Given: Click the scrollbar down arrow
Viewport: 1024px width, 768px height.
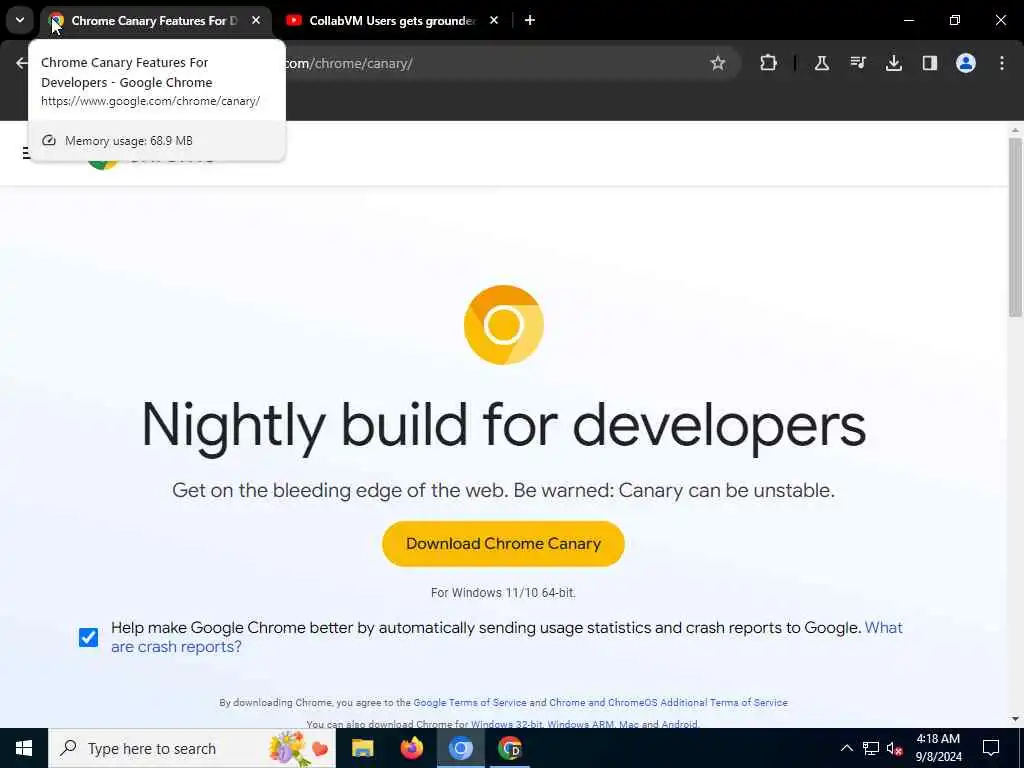Looking at the screenshot, I should [1015, 719].
